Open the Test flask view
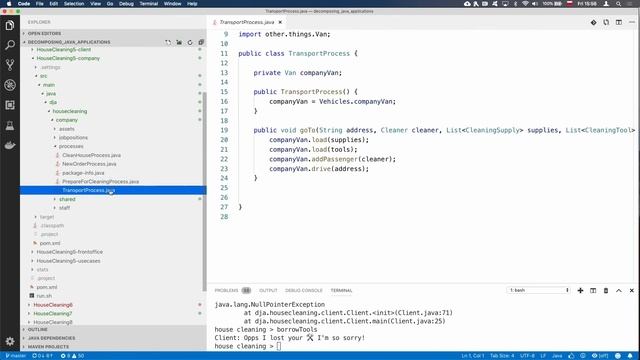Image resolution: width=640 pixels, height=360 pixels. [x=10, y=125]
